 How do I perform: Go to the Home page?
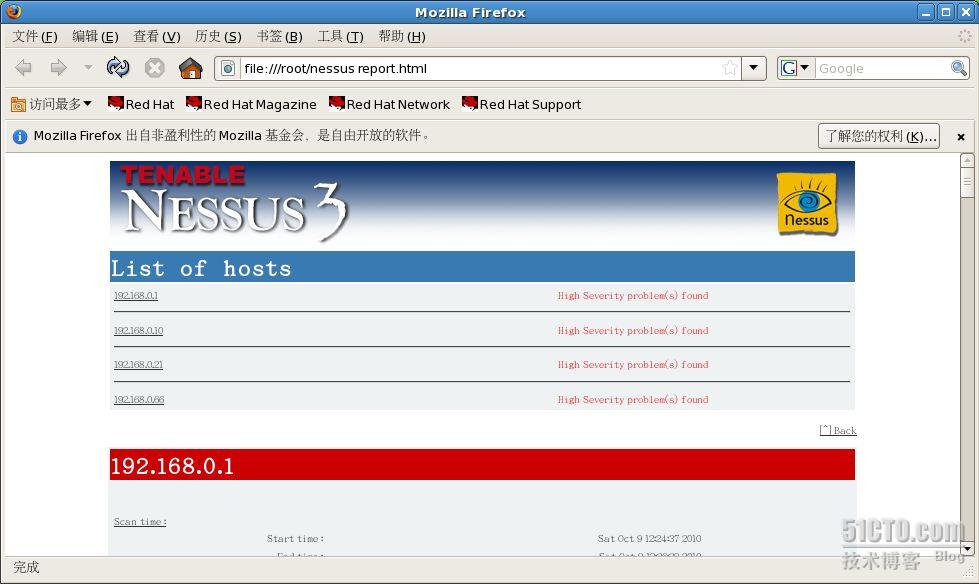click(190, 67)
